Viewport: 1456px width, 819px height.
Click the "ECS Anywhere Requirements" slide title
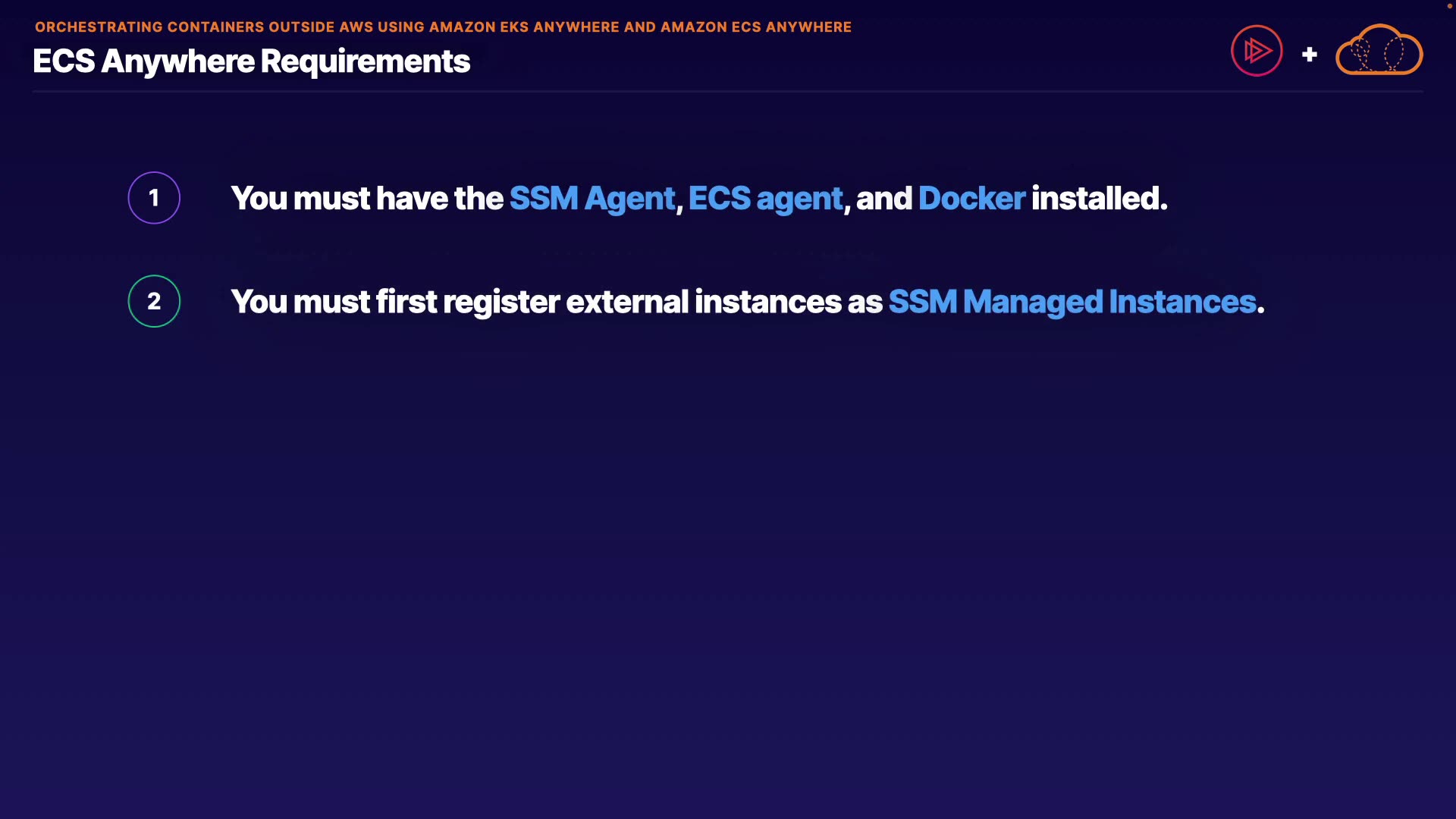pyautogui.click(x=251, y=61)
